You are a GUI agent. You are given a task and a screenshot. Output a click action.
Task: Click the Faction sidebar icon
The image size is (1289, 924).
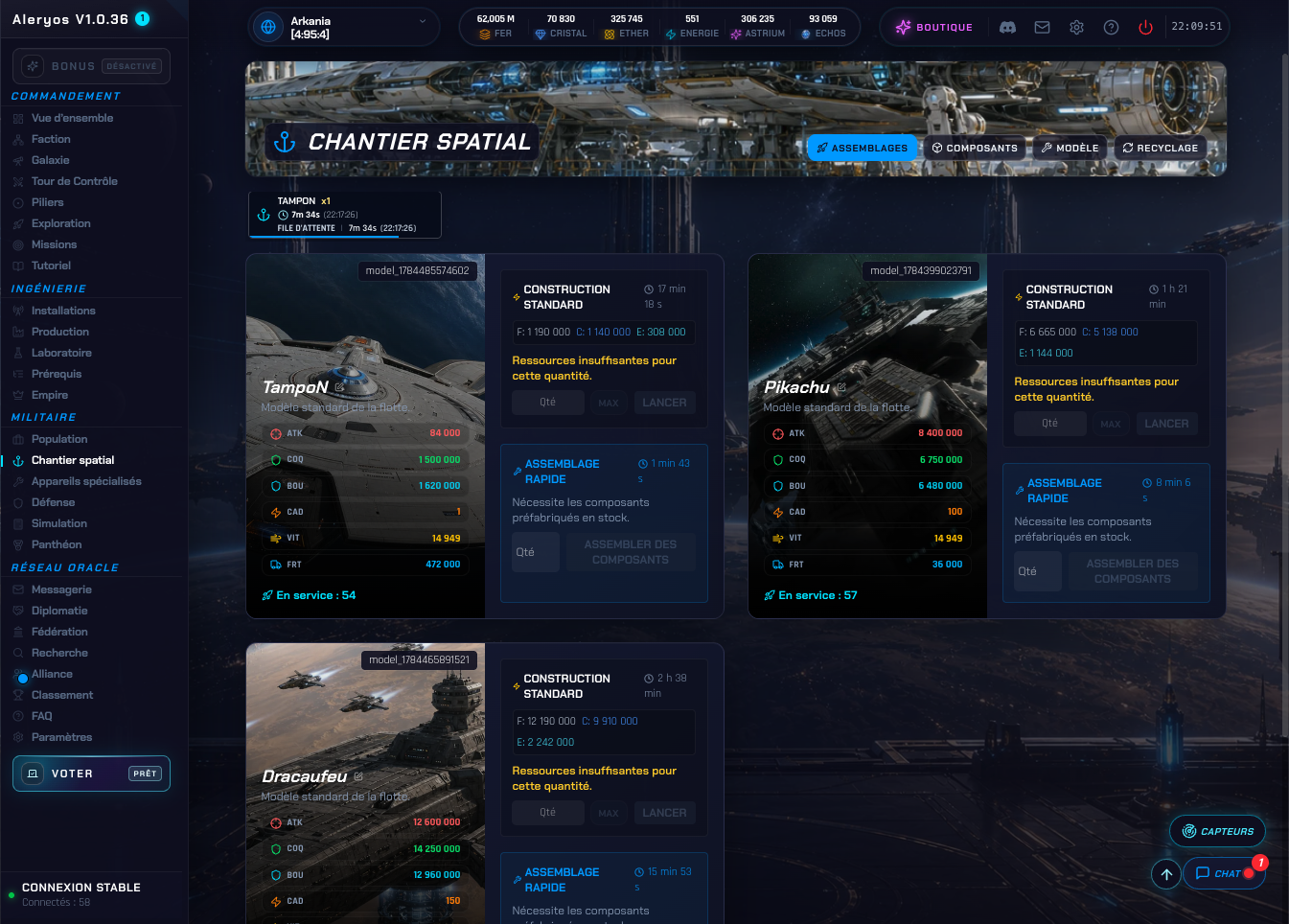click(18, 140)
